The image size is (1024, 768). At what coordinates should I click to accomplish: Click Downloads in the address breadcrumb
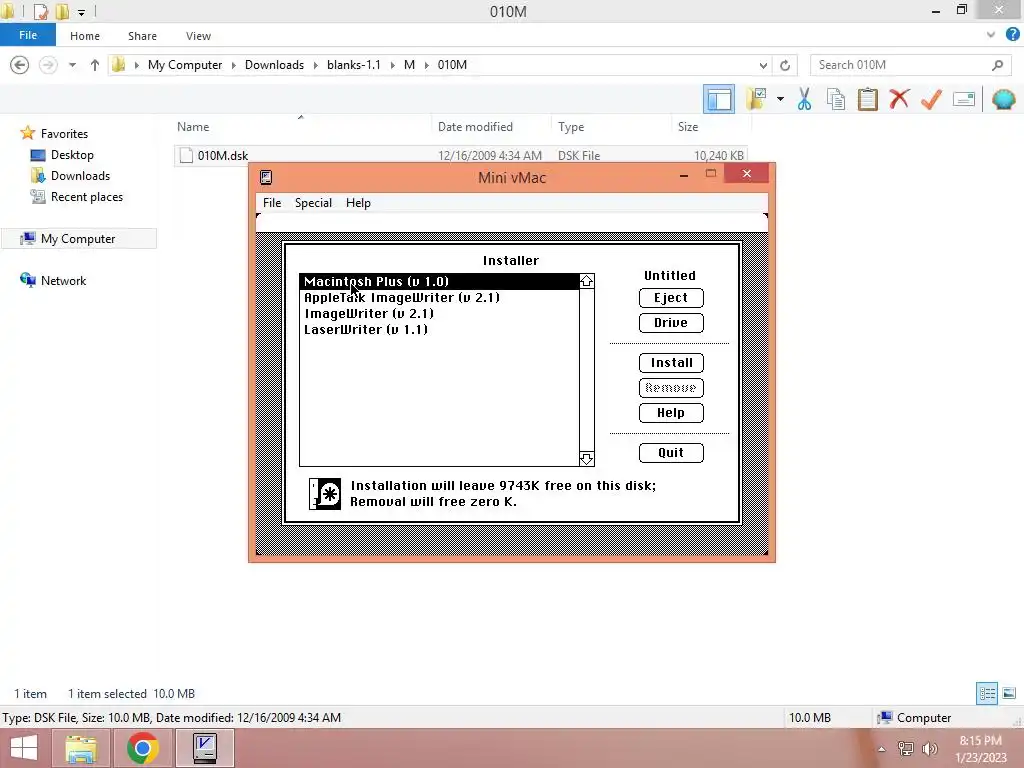tap(274, 65)
